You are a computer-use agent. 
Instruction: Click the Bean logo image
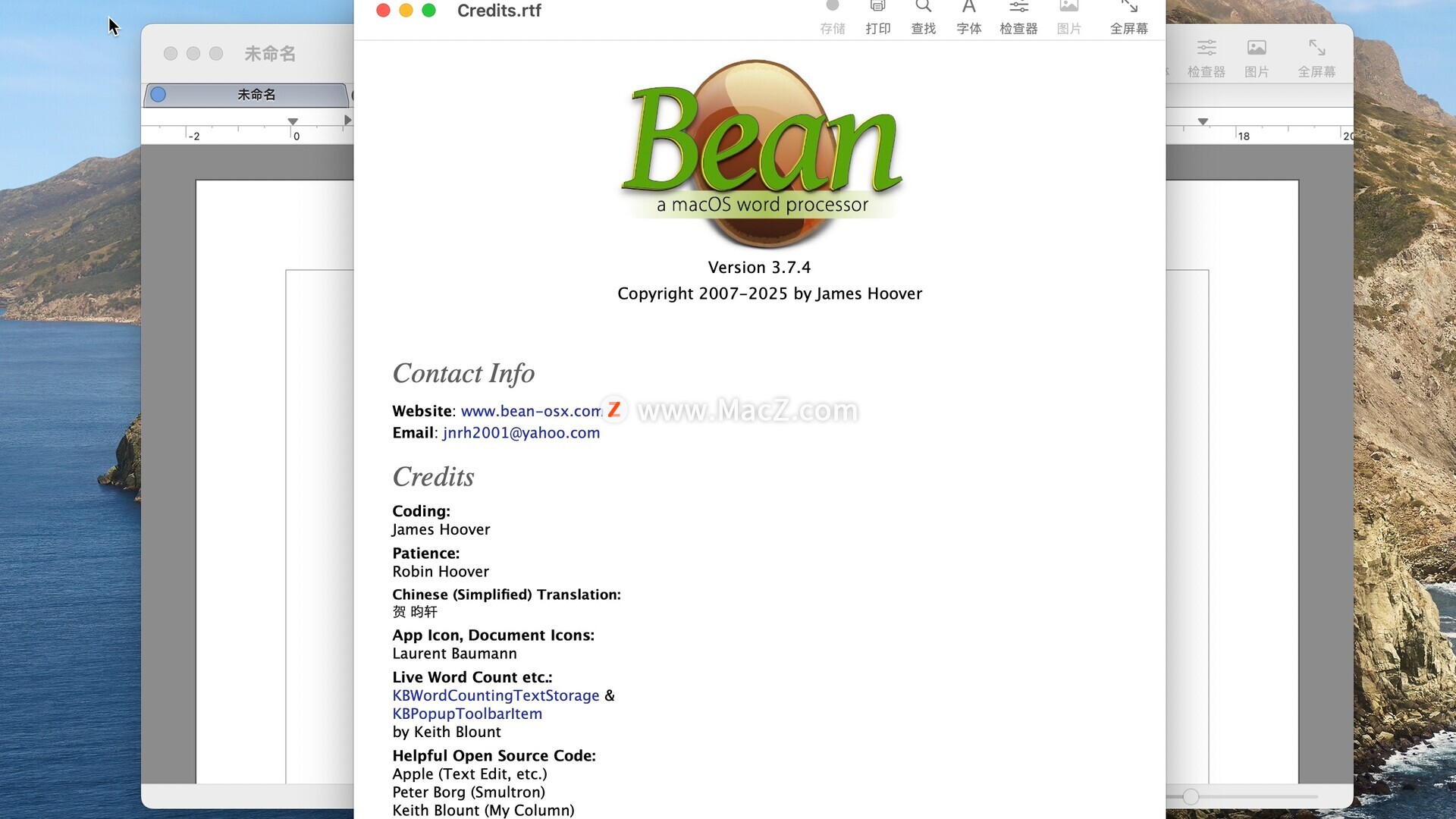(762, 152)
